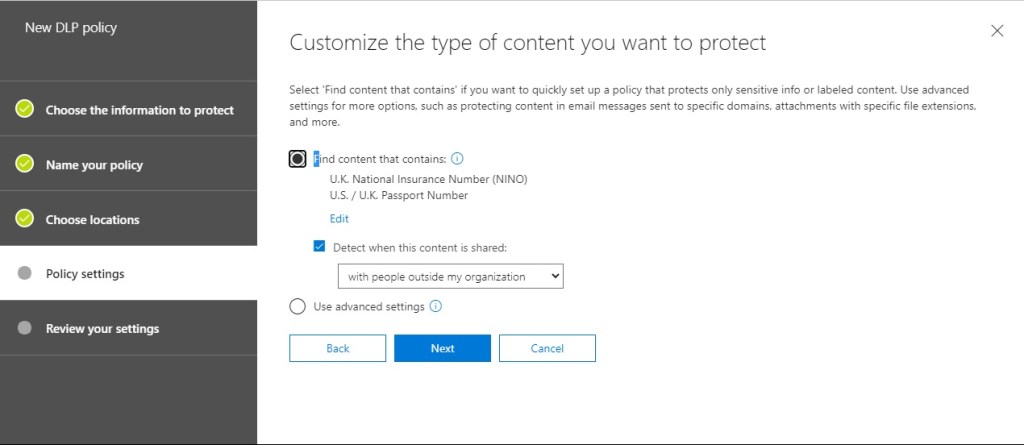The height and width of the screenshot is (445, 1024).
Task: Click info icon next to 'Use advanced settings'
Action: click(x=436, y=307)
